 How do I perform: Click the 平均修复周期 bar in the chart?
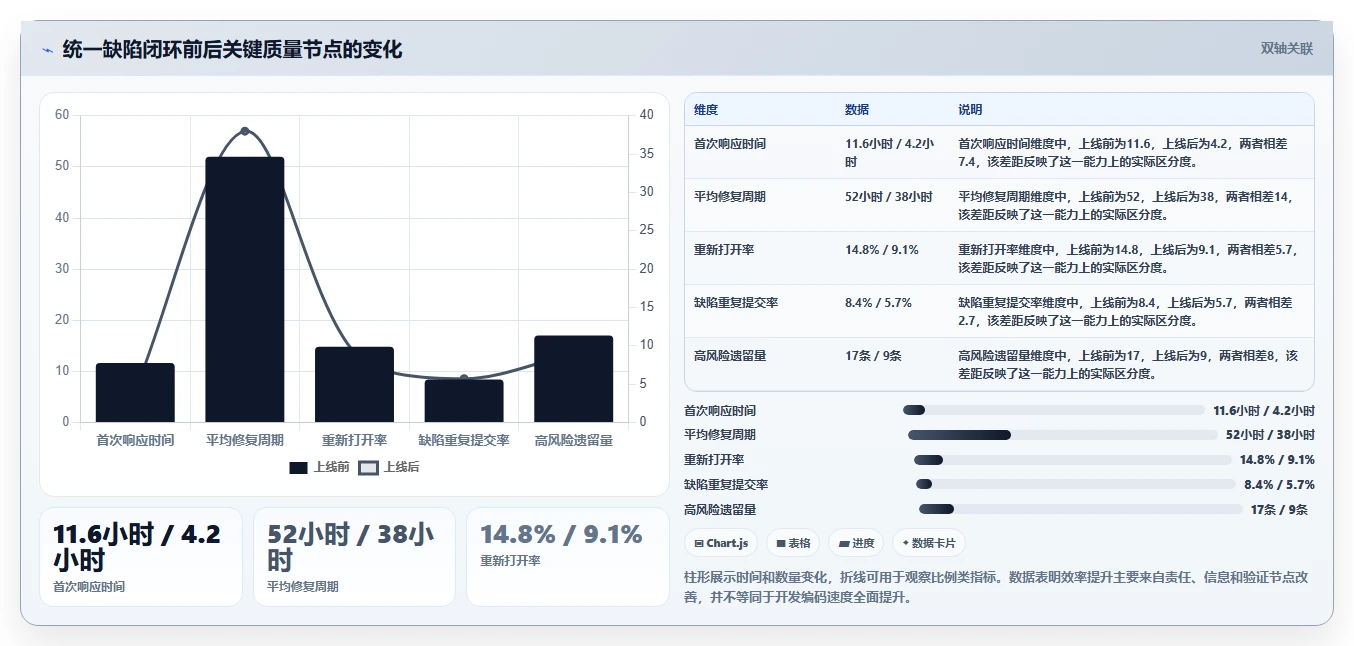pos(245,289)
